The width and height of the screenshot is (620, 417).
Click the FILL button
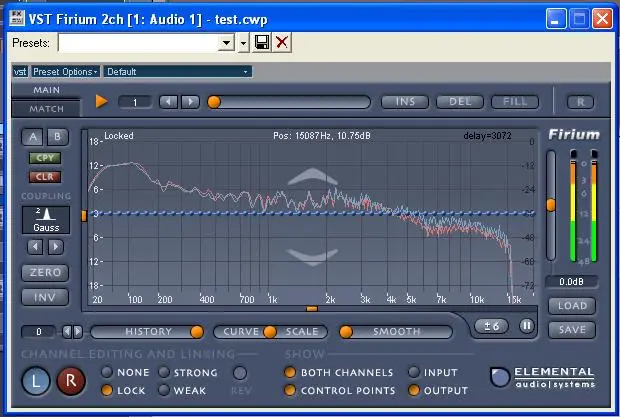point(515,102)
